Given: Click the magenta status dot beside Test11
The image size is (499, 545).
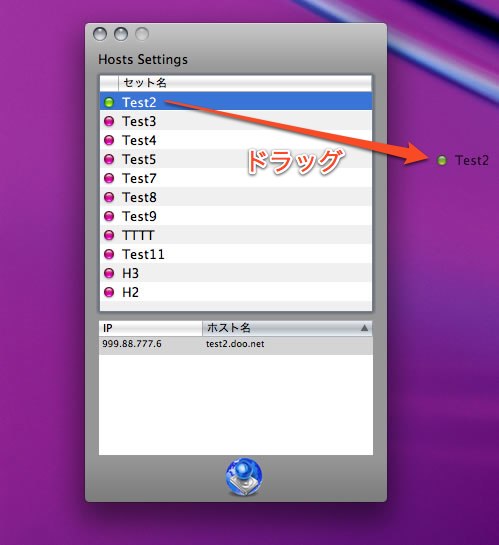Looking at the screenshot, I should [109, 254].
